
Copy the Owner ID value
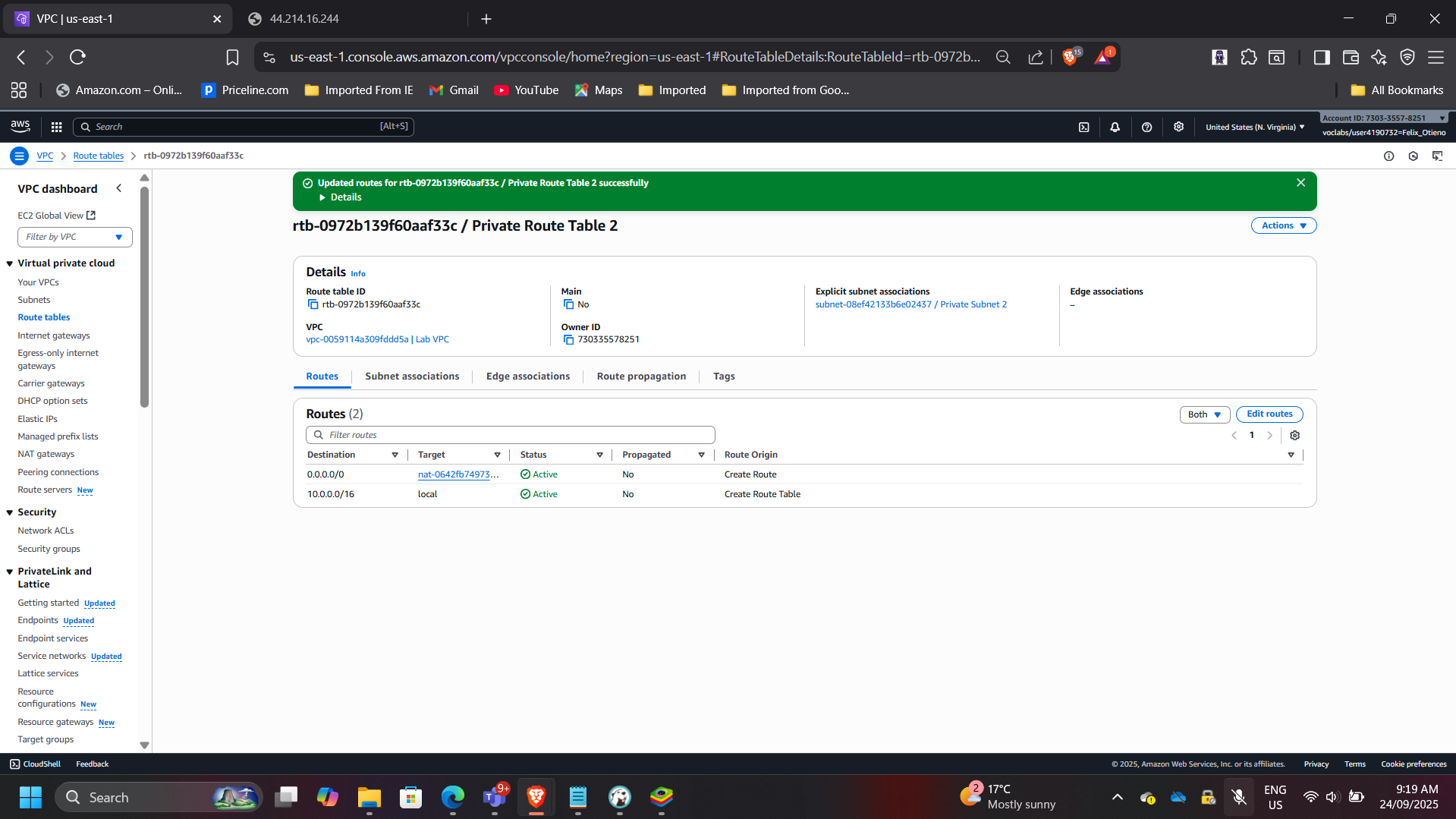coord(568,339)
